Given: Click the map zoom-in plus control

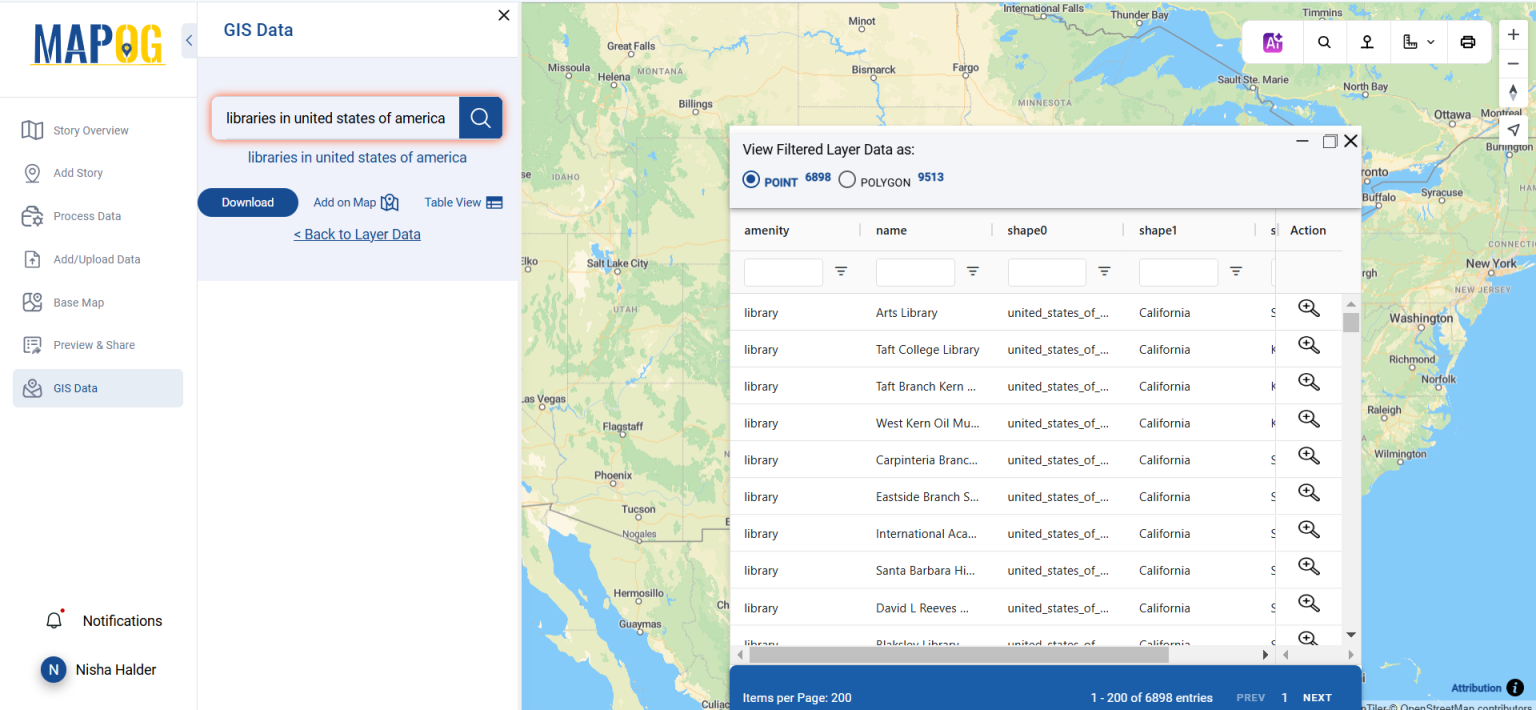Looking at the screenshot, I should (1513, 33).
